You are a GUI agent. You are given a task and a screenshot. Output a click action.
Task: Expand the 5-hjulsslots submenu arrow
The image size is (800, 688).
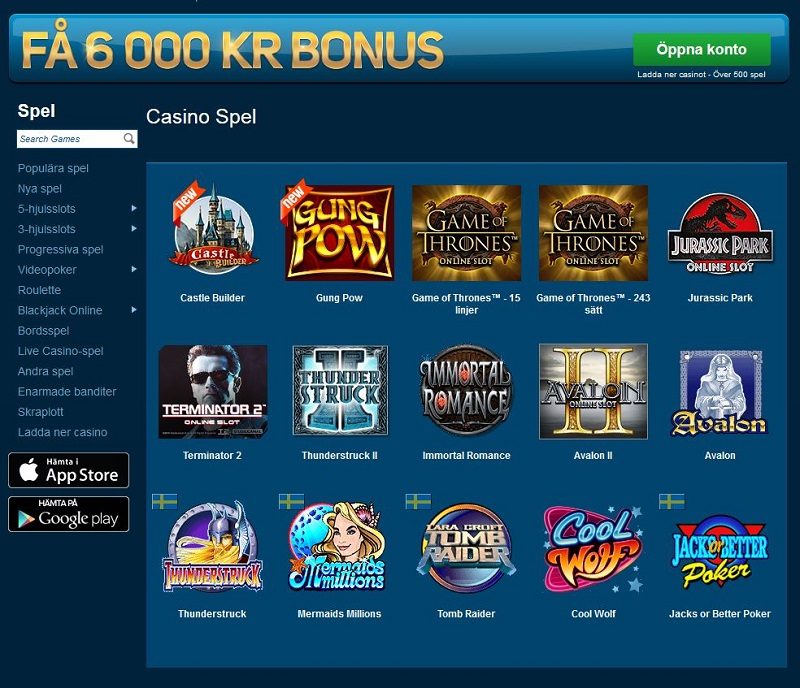(x=134, y=208)
